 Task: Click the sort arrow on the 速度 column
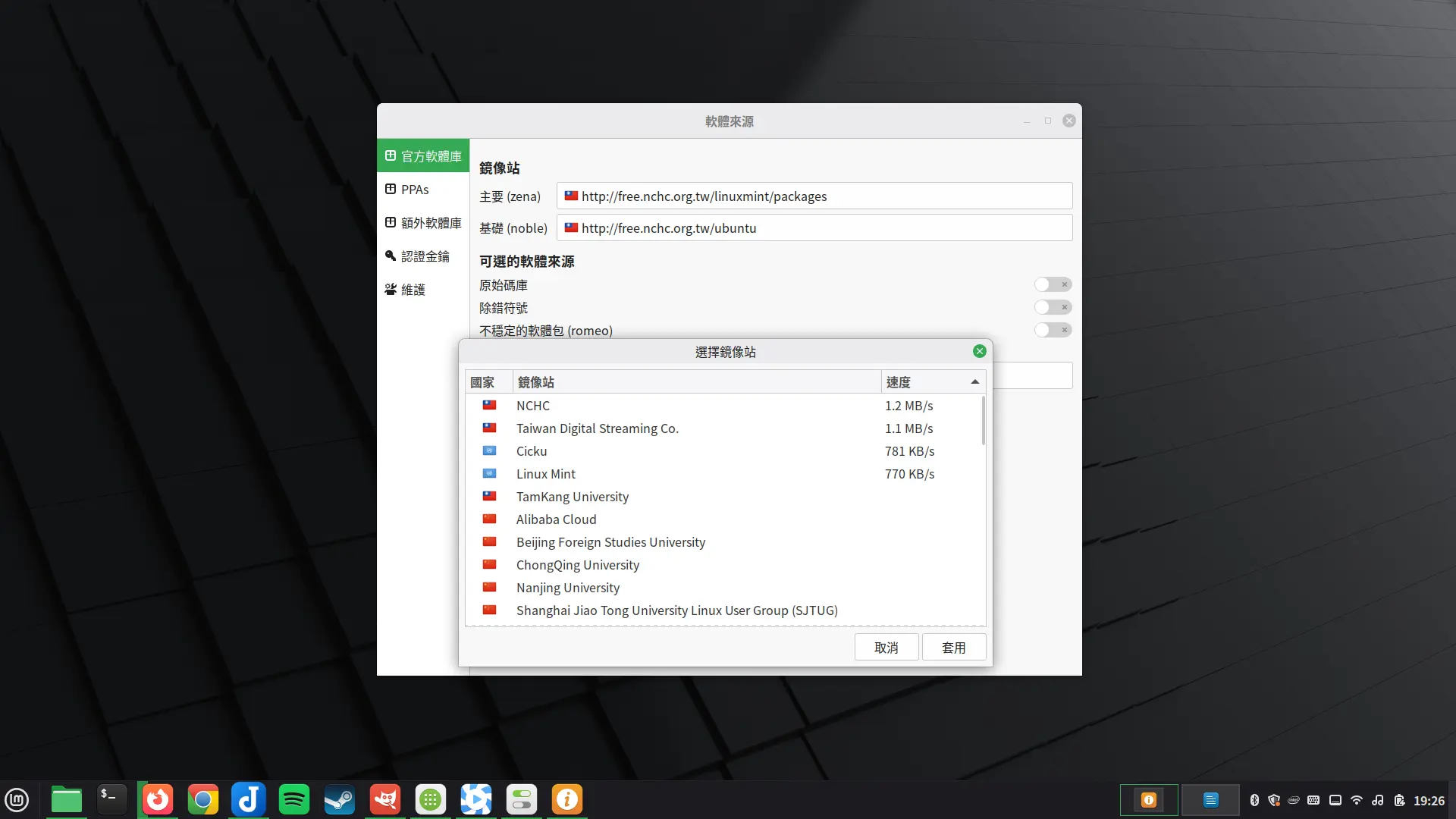[x=974, y=381]
